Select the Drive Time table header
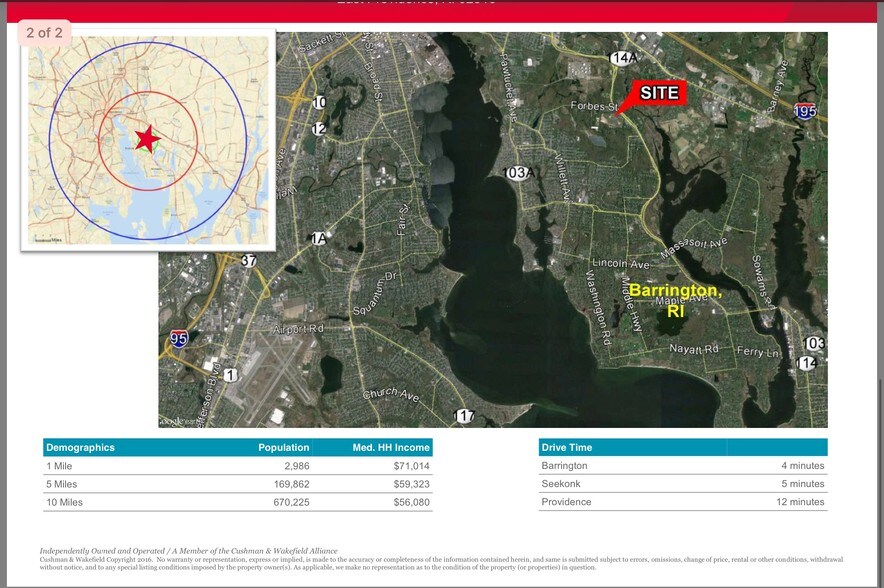884x588 pixels. click(566, 448)
